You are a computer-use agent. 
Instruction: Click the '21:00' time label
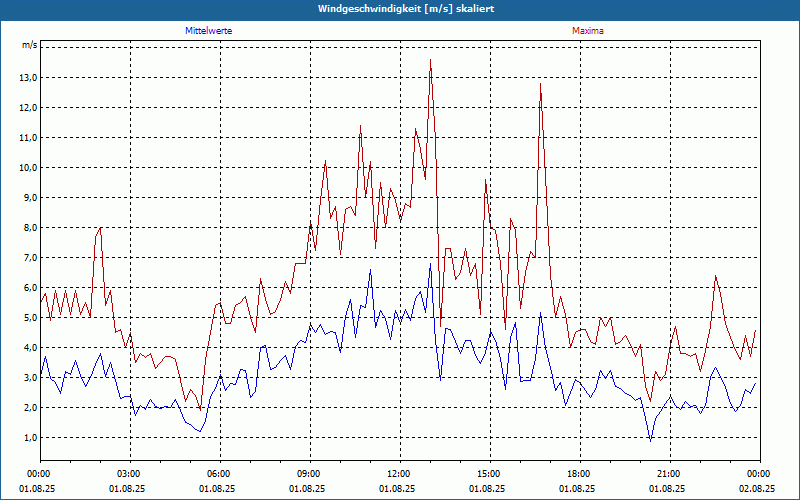pyautogui.click(x=670, y=474)
